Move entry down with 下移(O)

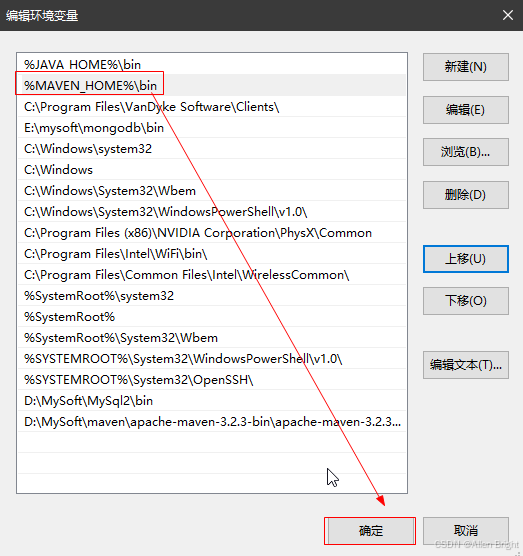466,301
